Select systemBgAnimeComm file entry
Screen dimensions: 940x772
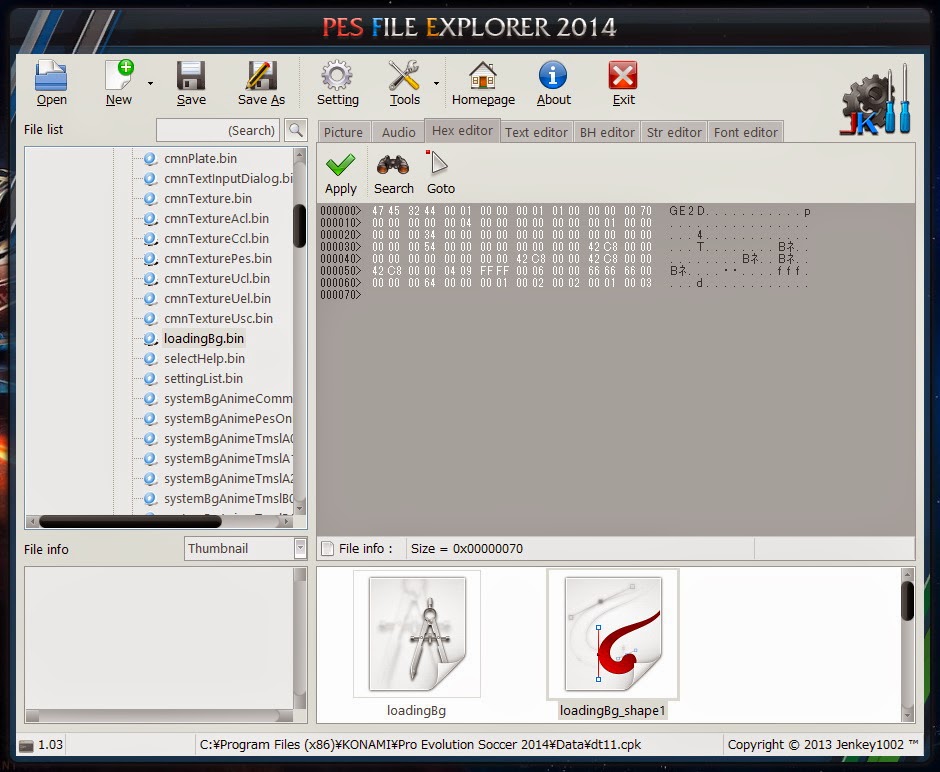click(228, 399)
